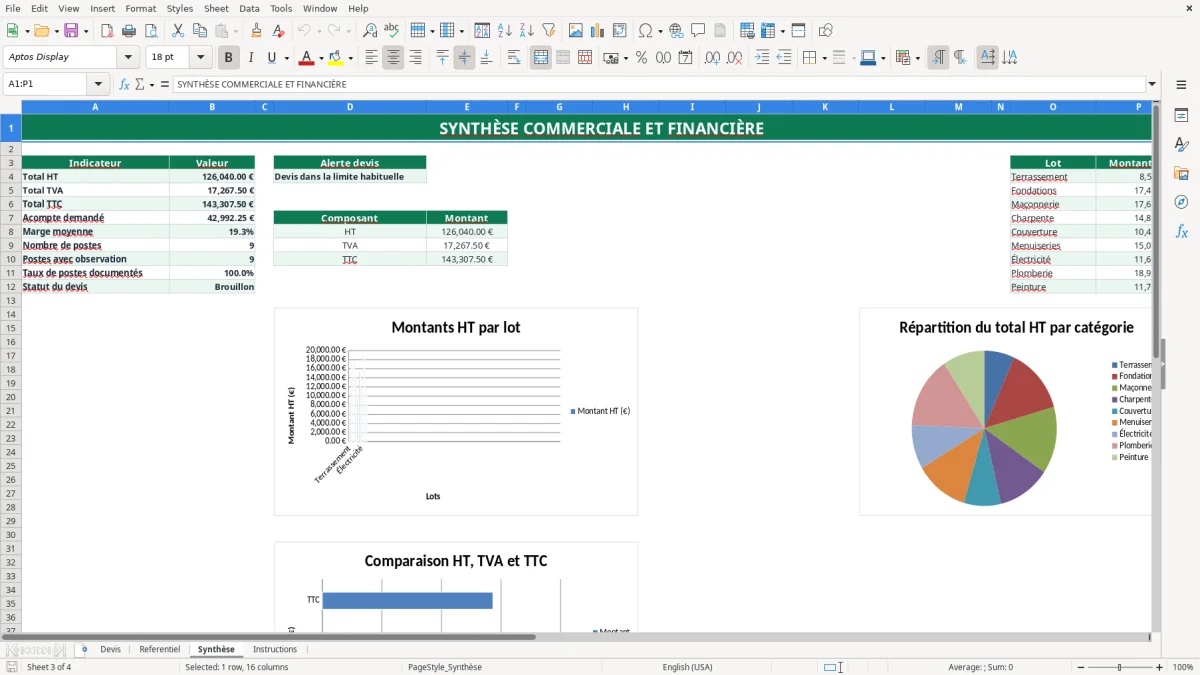The width and height of the screenshot is (1200, 675).
Task: Insert a pivot table via the toolbar icon
Action: (x=620, y=31)
